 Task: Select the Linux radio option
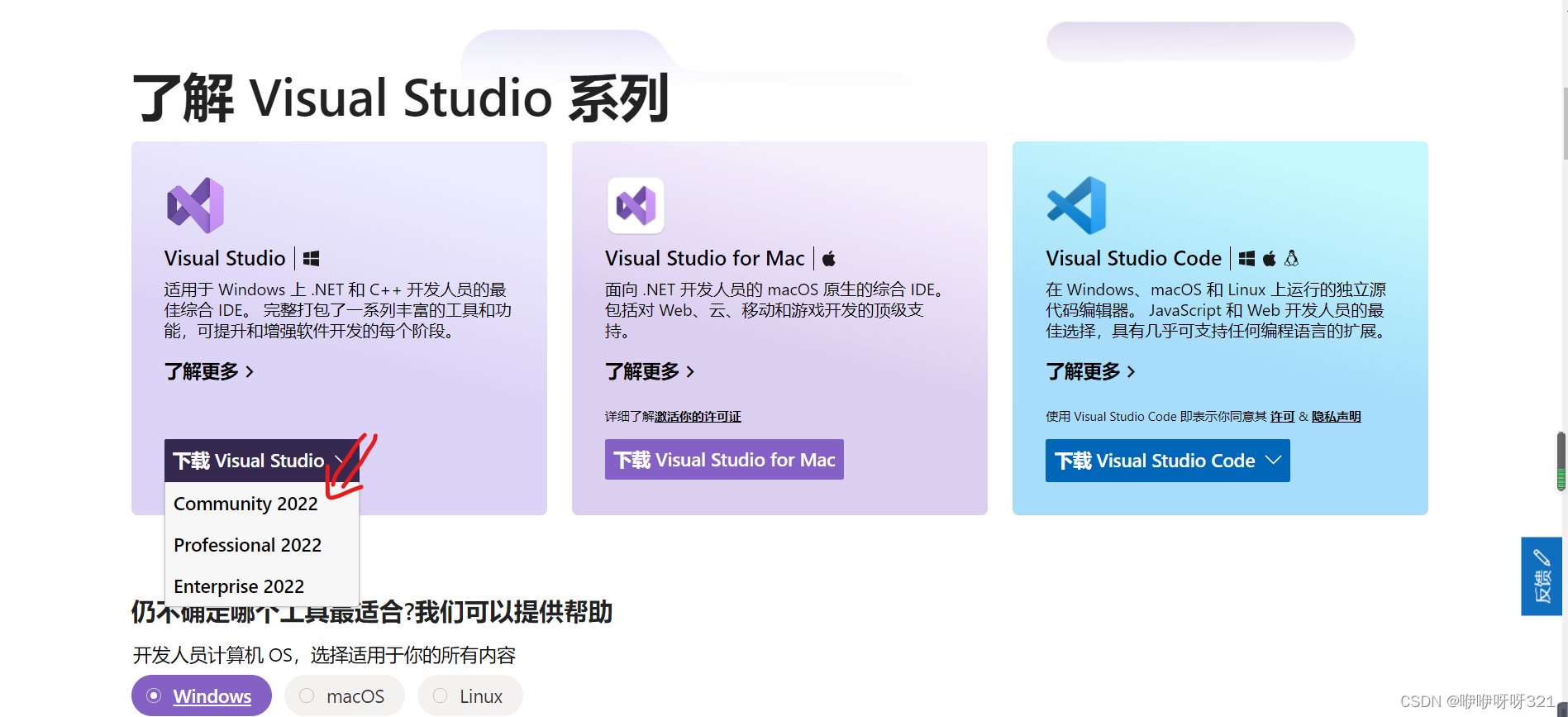(470, 695)
